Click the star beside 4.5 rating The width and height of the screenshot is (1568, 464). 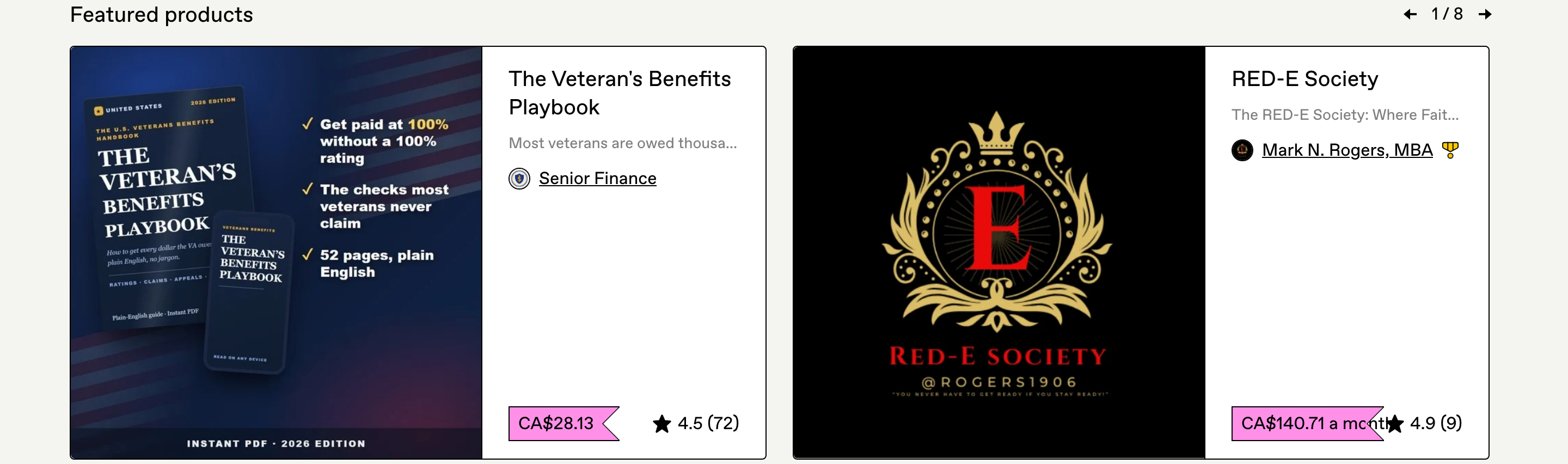coord(661,423)
